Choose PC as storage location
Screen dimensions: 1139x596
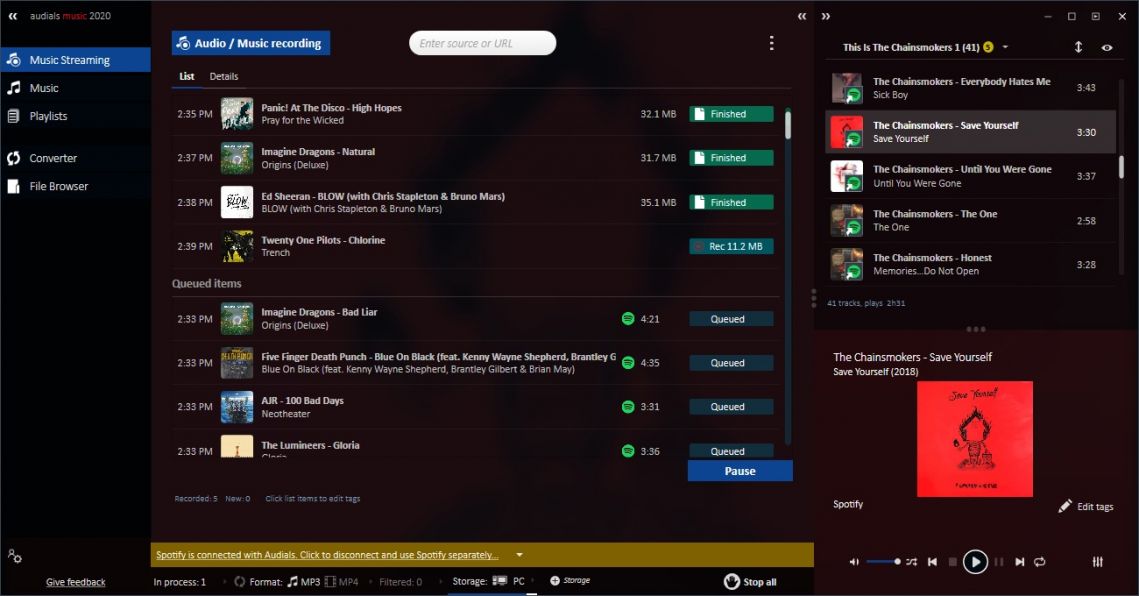(x=508, y=581)
